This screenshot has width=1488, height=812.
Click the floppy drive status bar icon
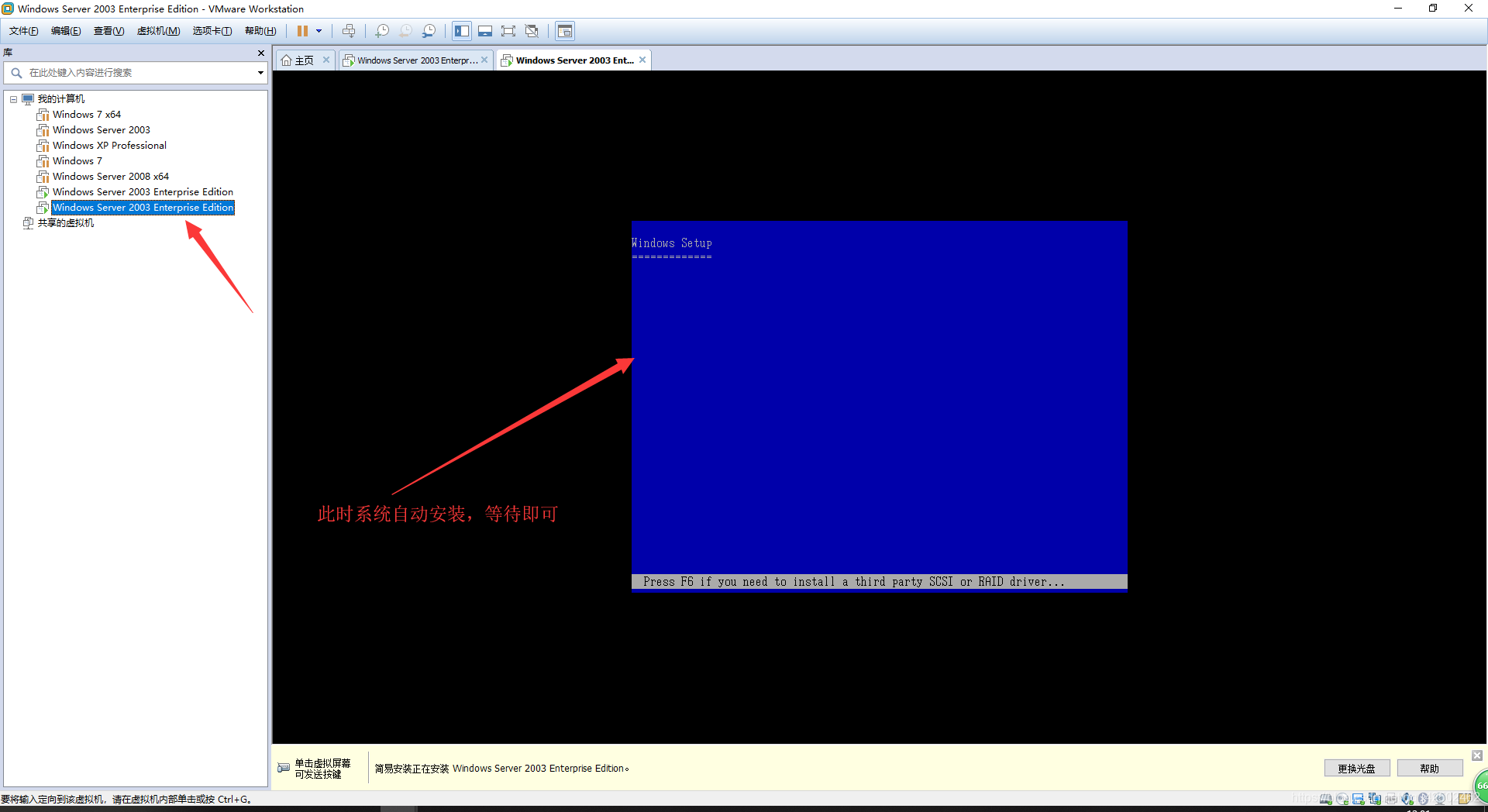click(x=1359, y=799)
